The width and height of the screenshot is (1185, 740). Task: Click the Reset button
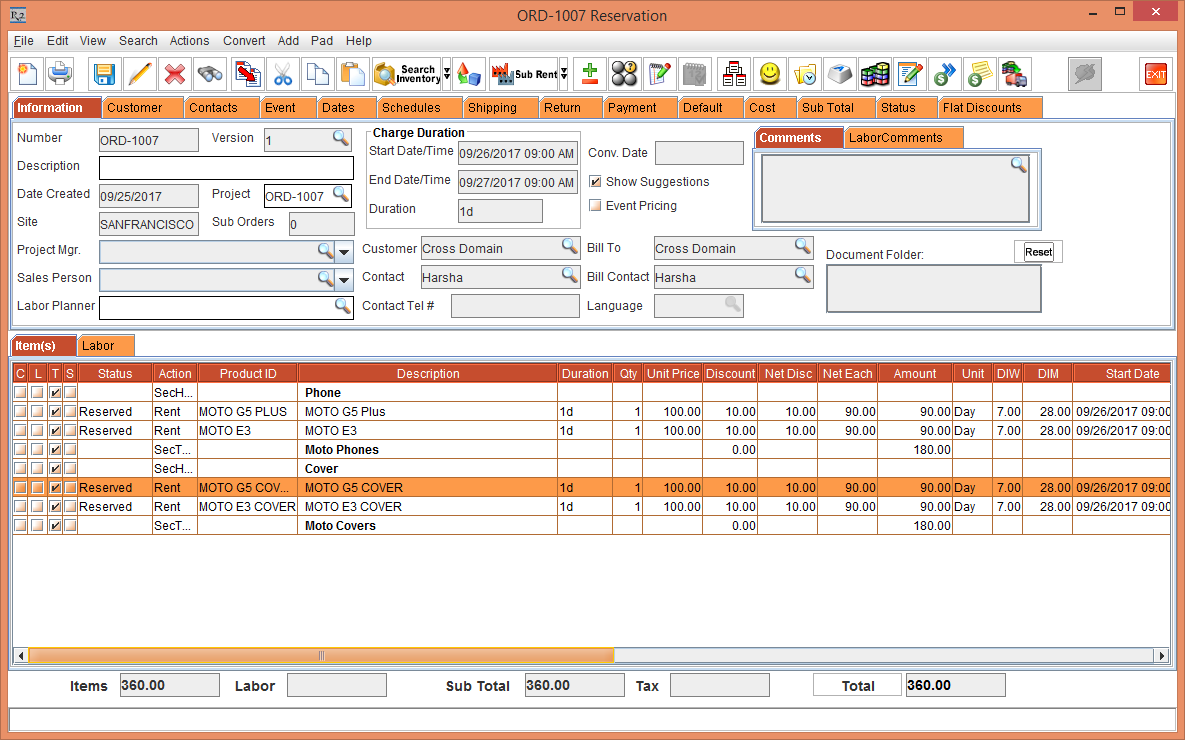pyautogui.click(x=1038, y=252)
